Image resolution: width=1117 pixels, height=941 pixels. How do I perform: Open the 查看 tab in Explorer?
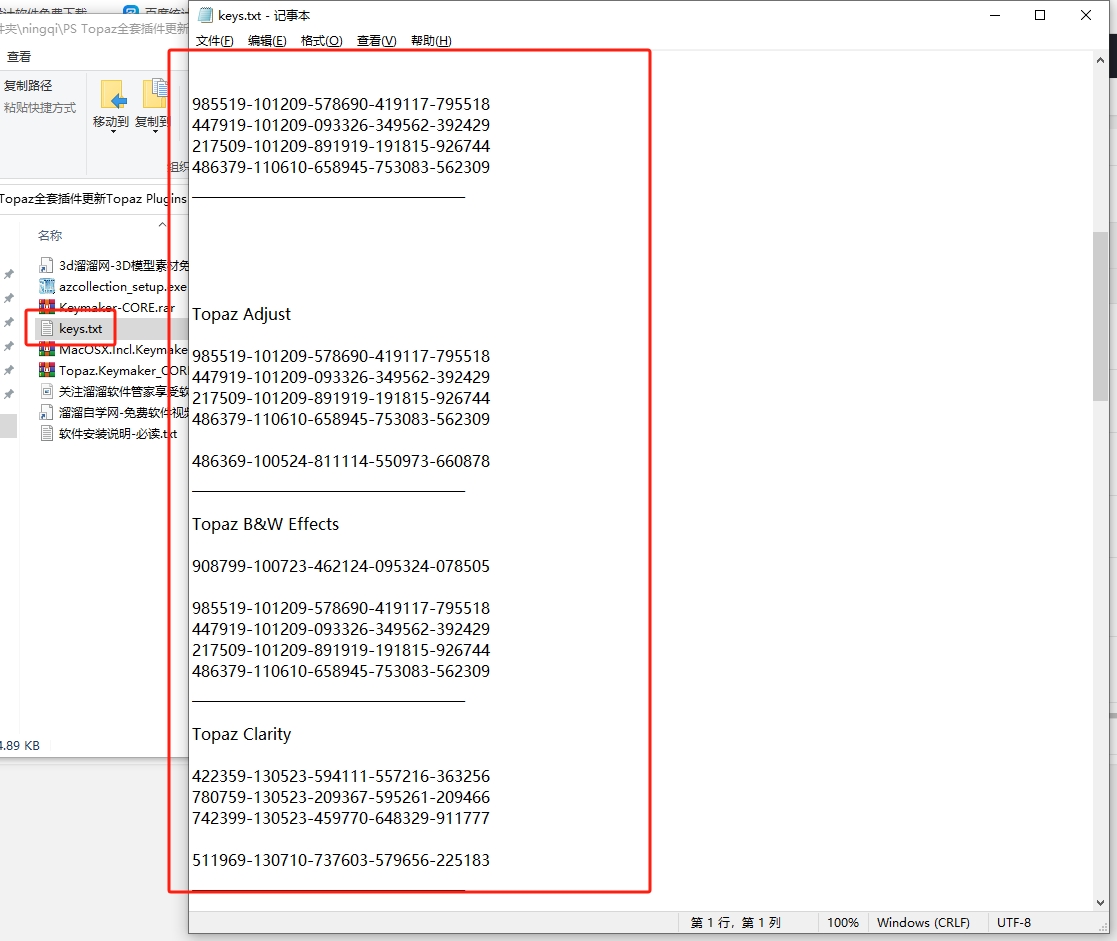[19, 56]
